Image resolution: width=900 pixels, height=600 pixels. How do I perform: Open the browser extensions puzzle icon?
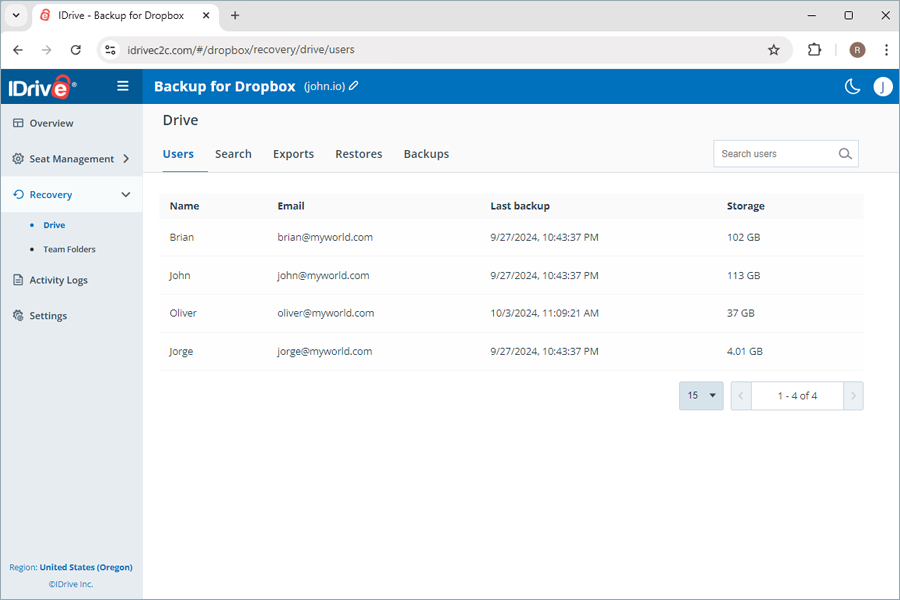pos(814,49)
